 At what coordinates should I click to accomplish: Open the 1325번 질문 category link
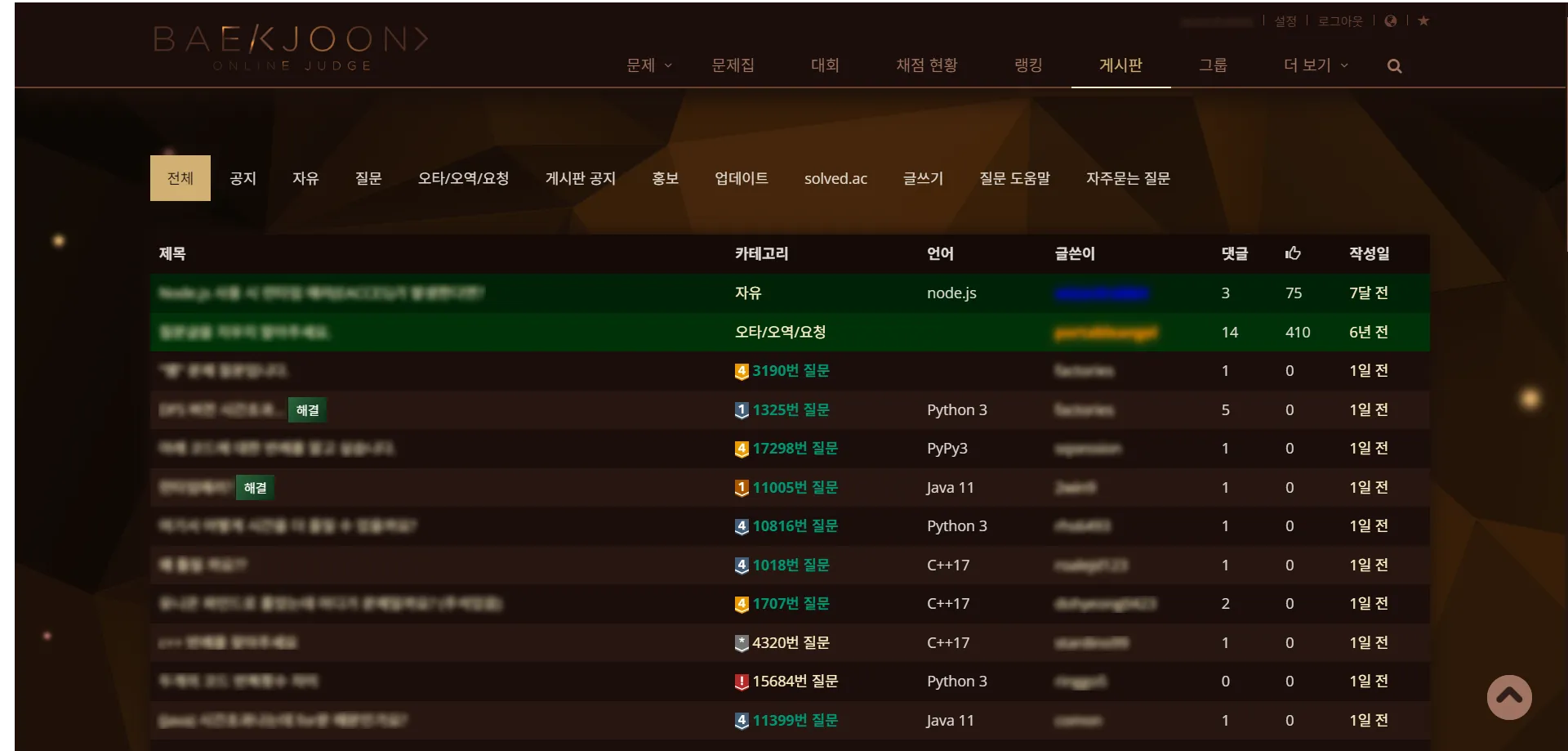pyautogui.click(x=790, y=410)
